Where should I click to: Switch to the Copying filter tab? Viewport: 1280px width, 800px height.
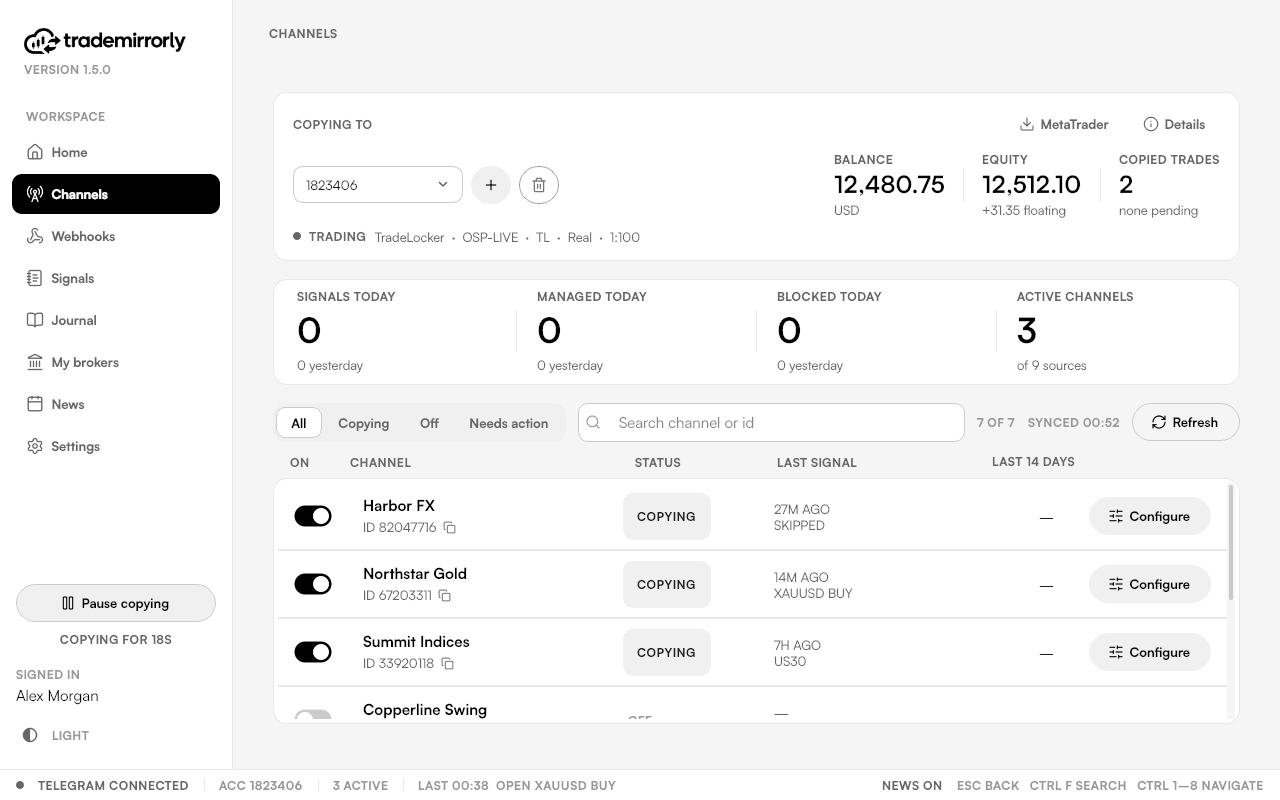point(363,423)
